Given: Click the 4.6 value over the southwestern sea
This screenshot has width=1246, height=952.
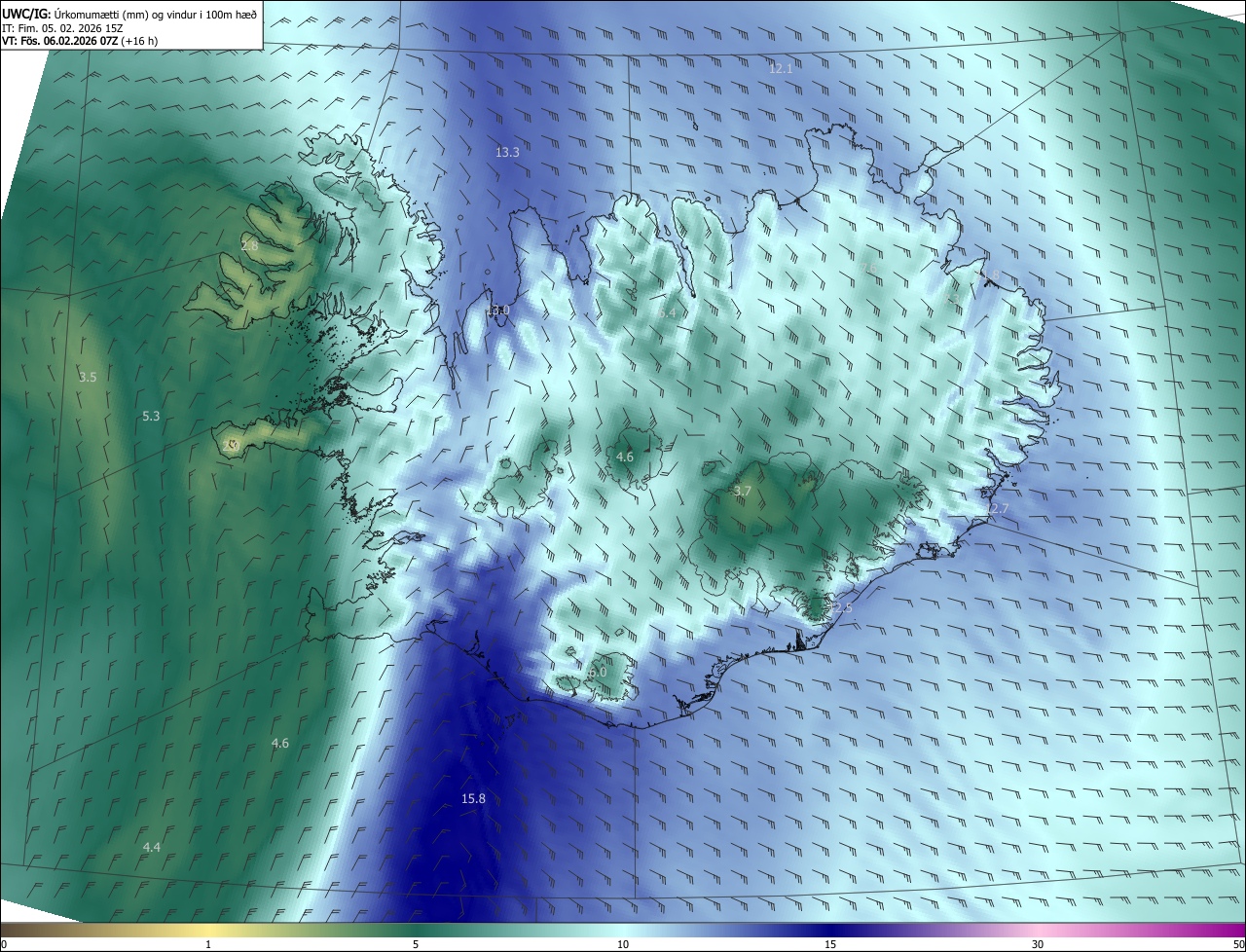Looking at the screenshot, I should (280, 744).
